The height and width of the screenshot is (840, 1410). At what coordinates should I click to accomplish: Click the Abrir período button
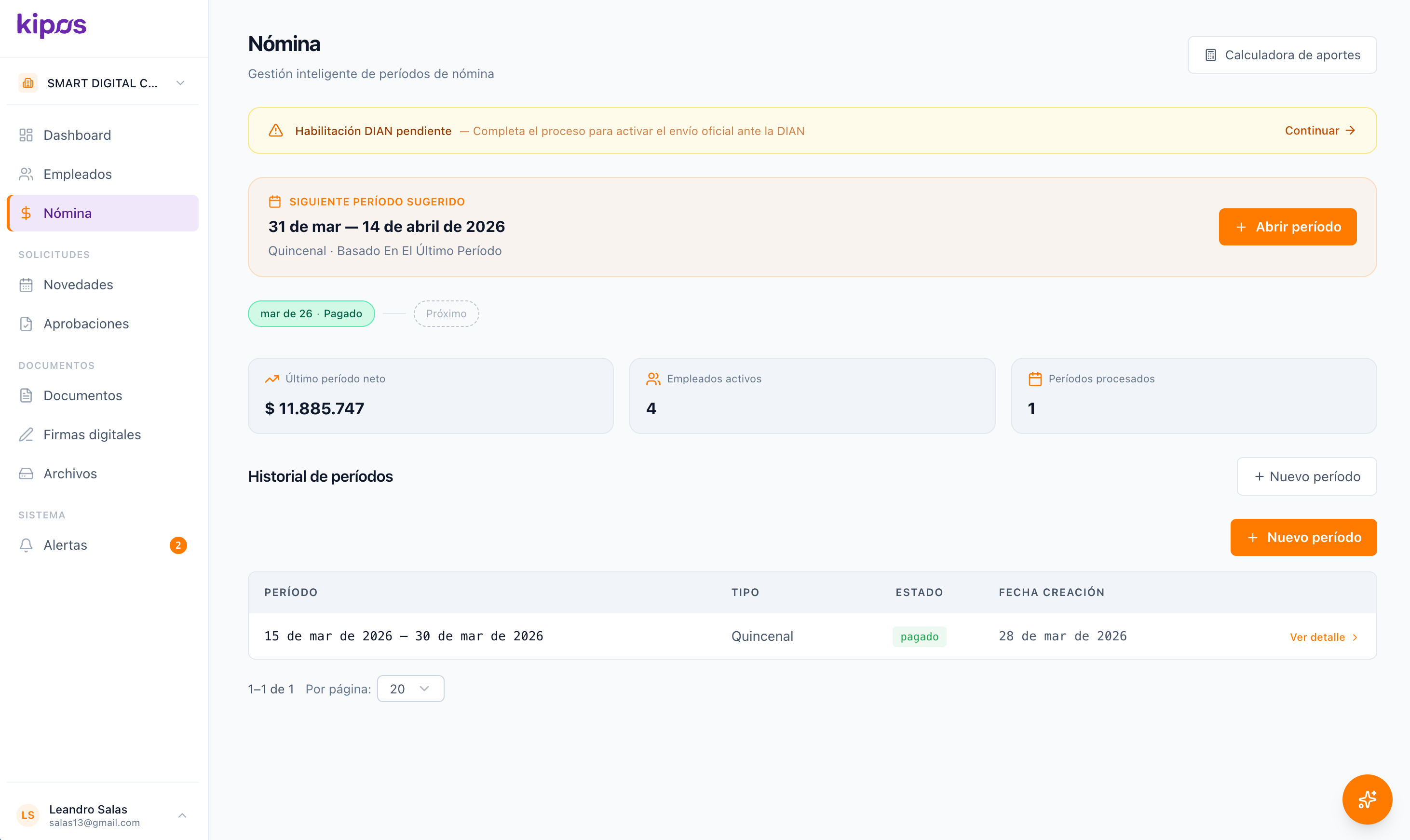(1287, 227)
